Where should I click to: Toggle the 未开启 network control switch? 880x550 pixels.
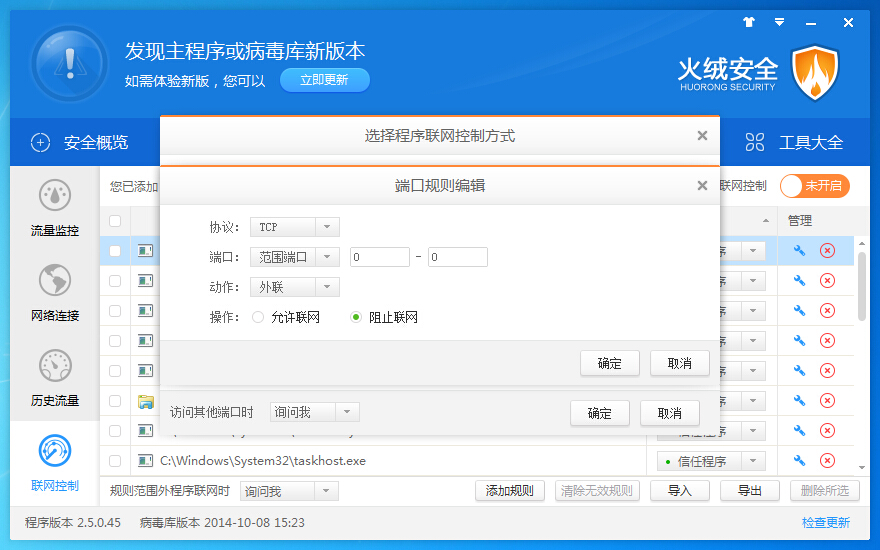coord(814,185)
